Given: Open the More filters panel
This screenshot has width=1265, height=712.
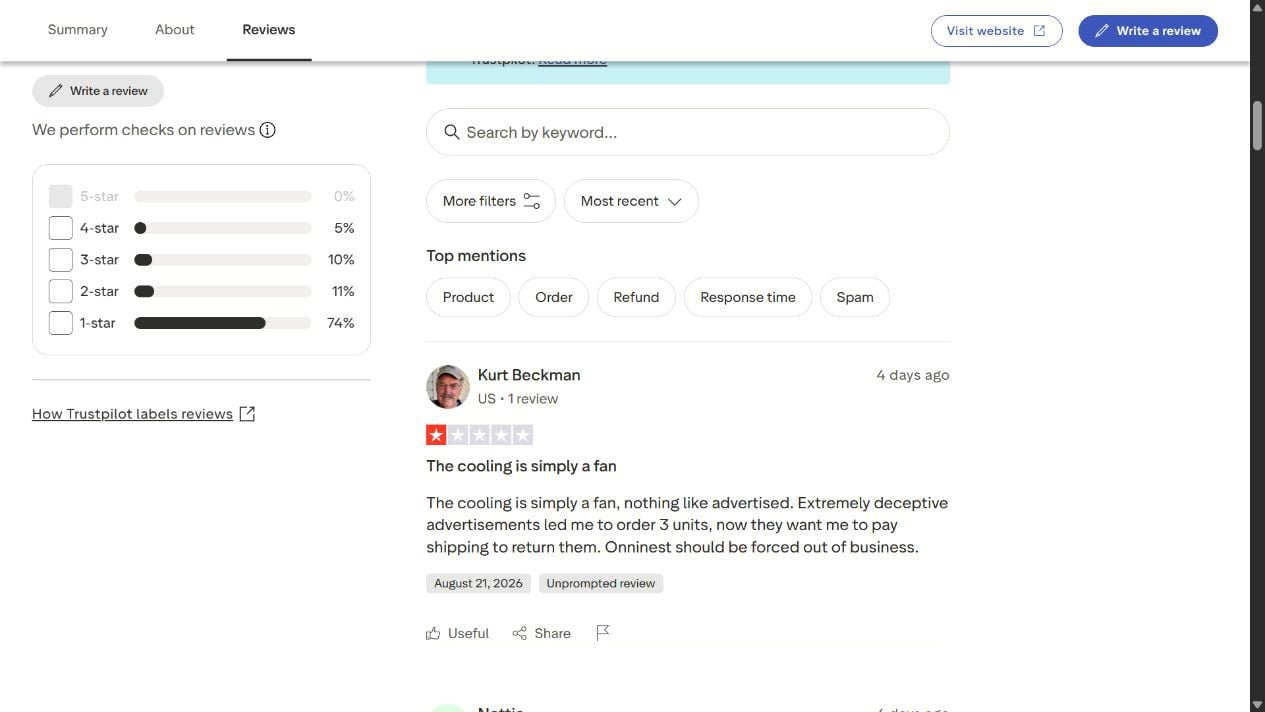Looking at the screenshot, I should point(491,201).
